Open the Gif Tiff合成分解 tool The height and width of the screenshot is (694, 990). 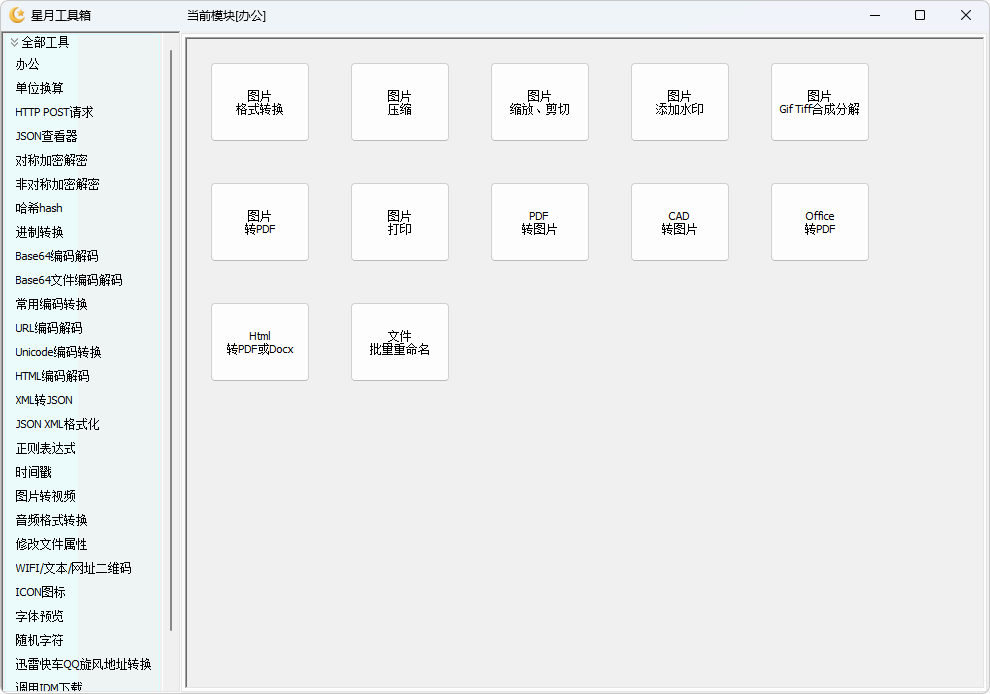click(820, 102)
